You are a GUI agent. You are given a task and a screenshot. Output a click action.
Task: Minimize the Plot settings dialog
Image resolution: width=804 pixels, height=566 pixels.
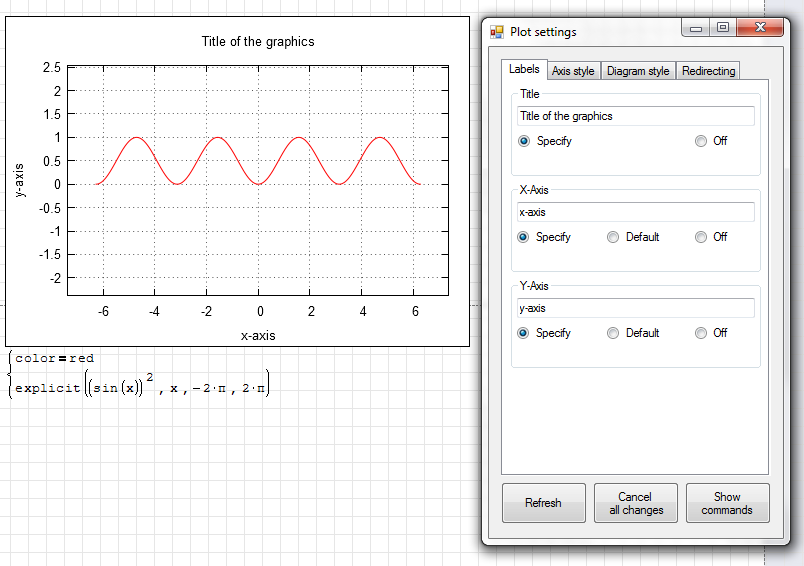(697, 29)
